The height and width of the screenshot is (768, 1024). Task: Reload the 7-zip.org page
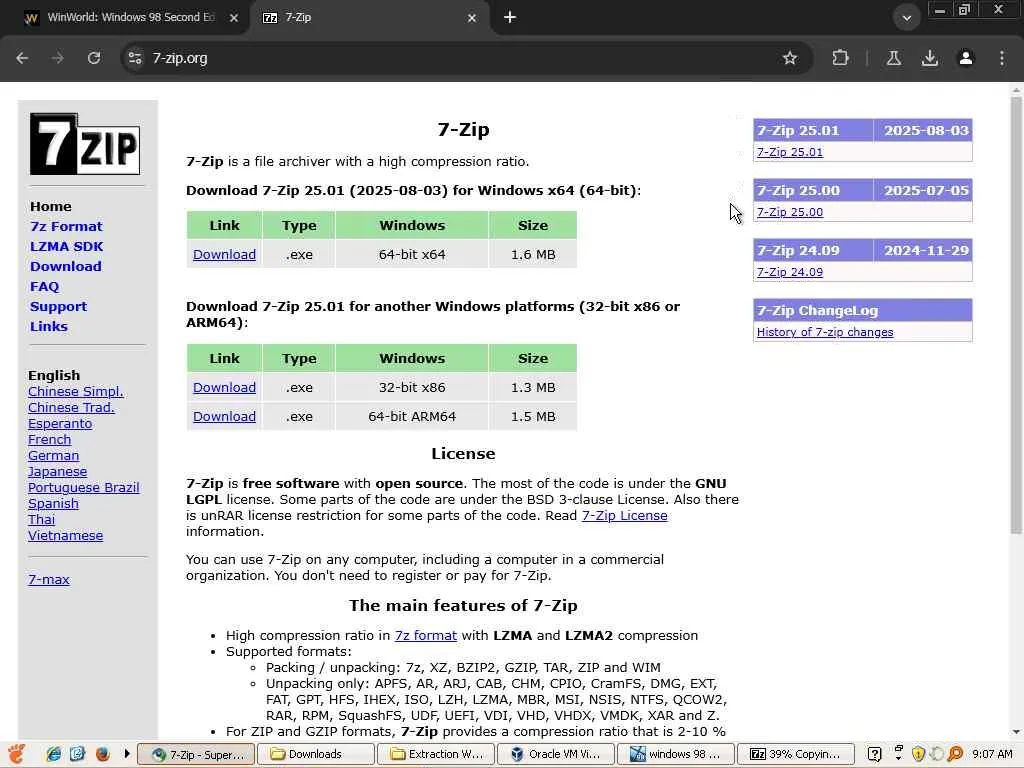94,58
